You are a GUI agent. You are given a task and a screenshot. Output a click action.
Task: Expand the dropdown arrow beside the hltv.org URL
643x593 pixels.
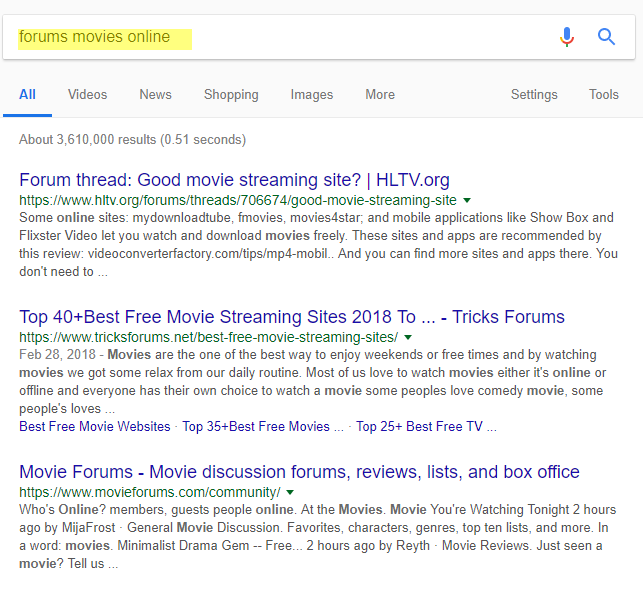pyautogui.click(x=467, y=201)
